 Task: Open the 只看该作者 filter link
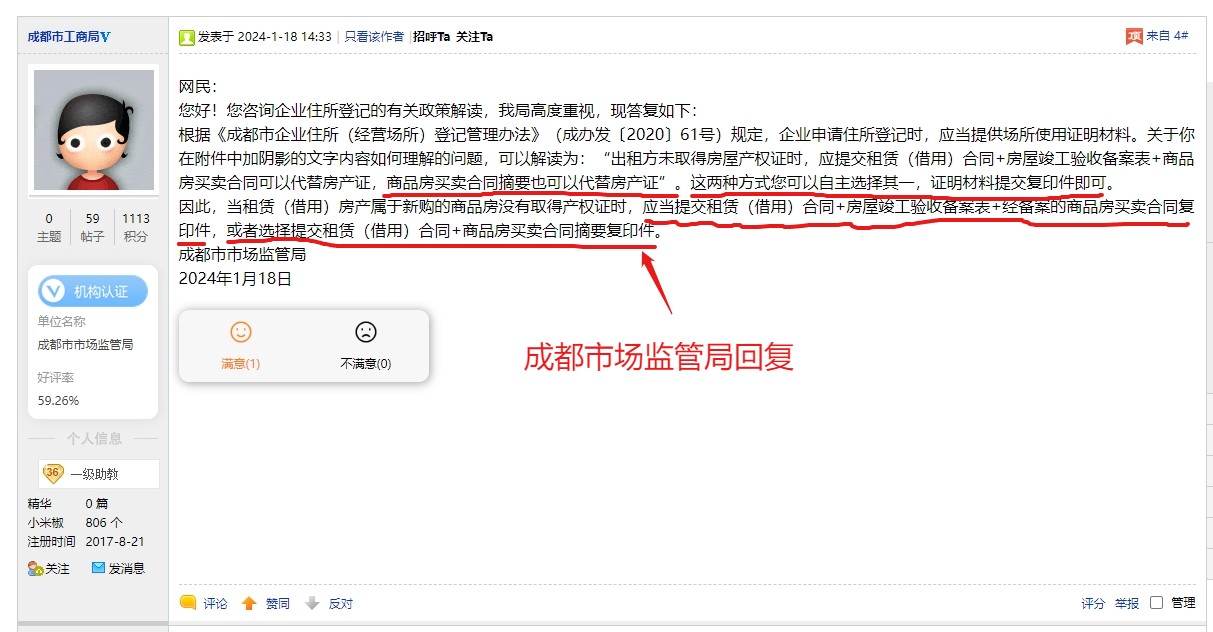pos(374,36)
